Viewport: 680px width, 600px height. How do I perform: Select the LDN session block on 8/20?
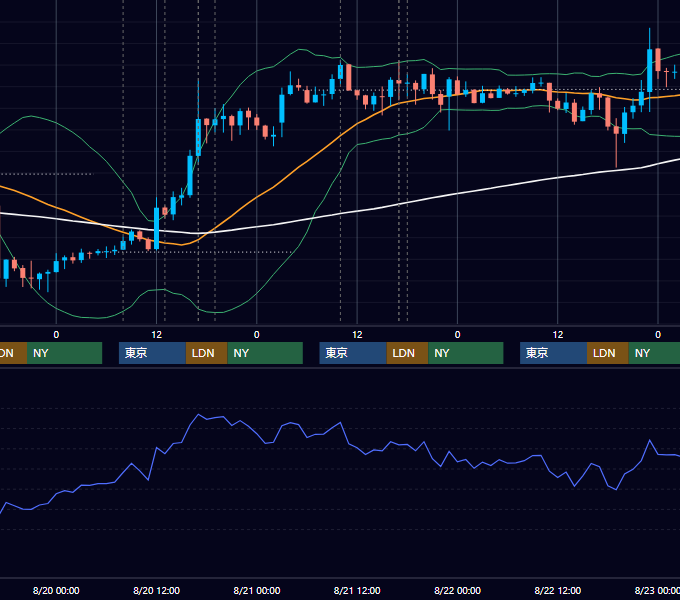(x=206, y=353)
